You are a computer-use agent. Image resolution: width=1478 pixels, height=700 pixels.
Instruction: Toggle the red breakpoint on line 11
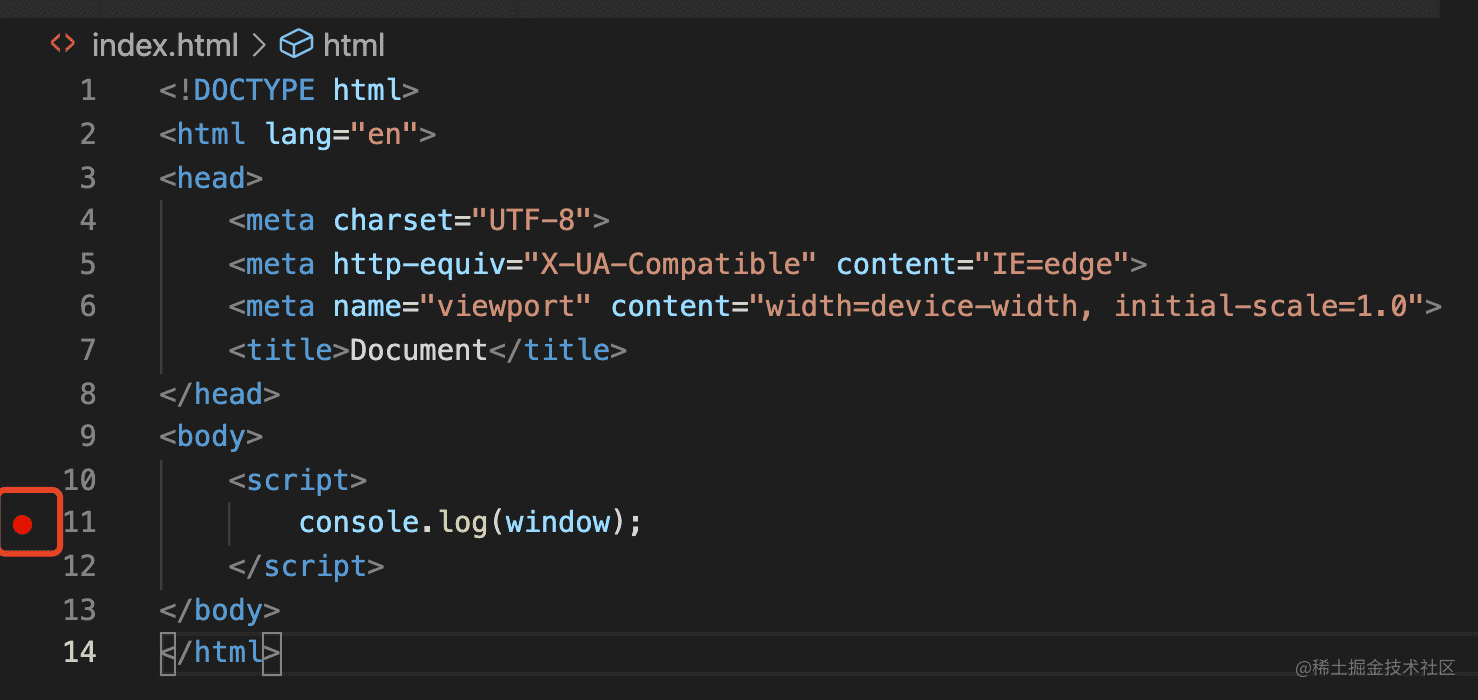pos(23,523)
